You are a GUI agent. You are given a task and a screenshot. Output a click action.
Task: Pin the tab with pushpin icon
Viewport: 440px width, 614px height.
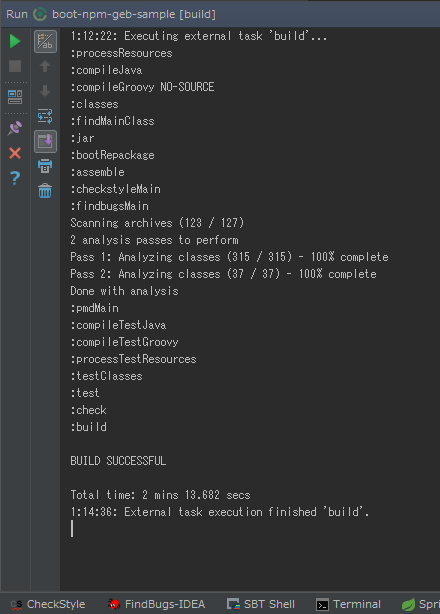[15, 128]
